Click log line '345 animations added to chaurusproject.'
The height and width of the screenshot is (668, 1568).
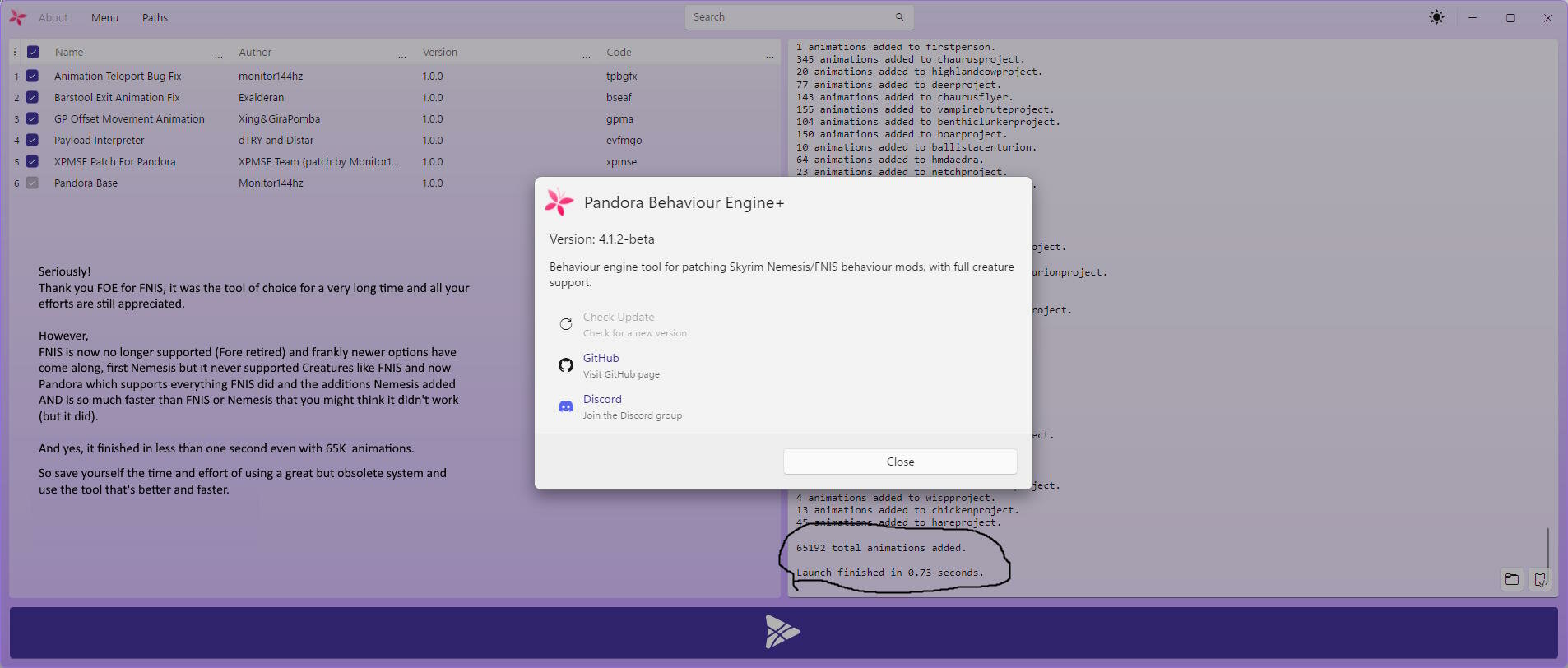(910, 59)
